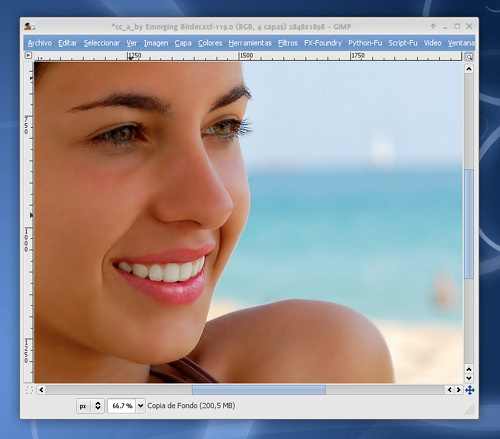Click the lower up arrow of vertical scrollbar
The width and height of the screenshot is (500, 439).
coord(469,369)
